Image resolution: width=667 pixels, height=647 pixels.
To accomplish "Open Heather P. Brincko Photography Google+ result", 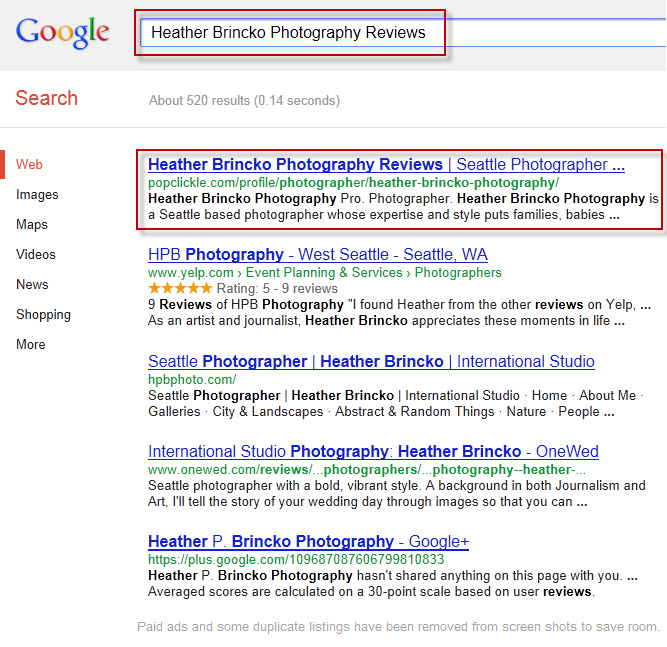I will point(308,542).
